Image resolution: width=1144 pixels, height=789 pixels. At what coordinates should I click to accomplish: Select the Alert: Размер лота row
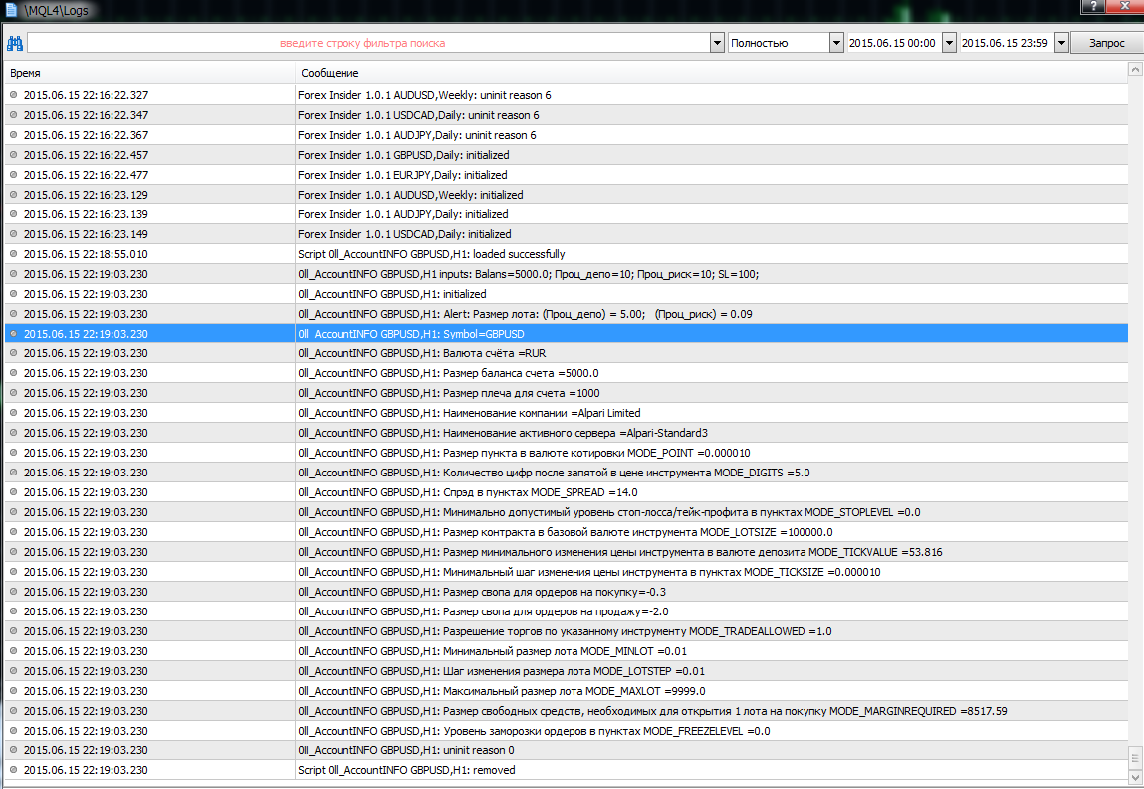pyautogui.click(x=566, y=314)
